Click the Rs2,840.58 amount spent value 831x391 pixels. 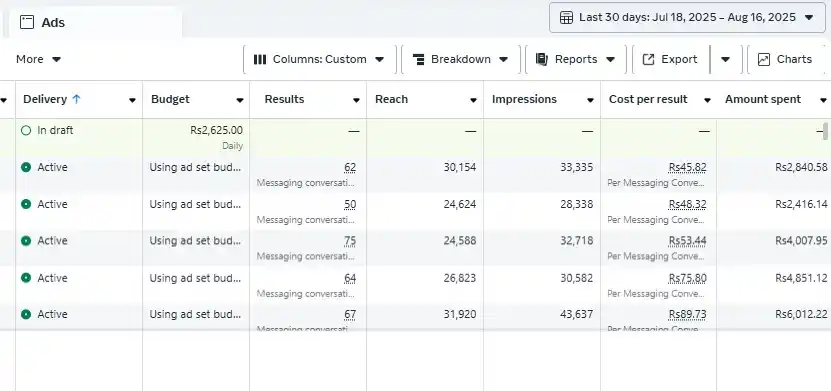click(x=801, y=167)
